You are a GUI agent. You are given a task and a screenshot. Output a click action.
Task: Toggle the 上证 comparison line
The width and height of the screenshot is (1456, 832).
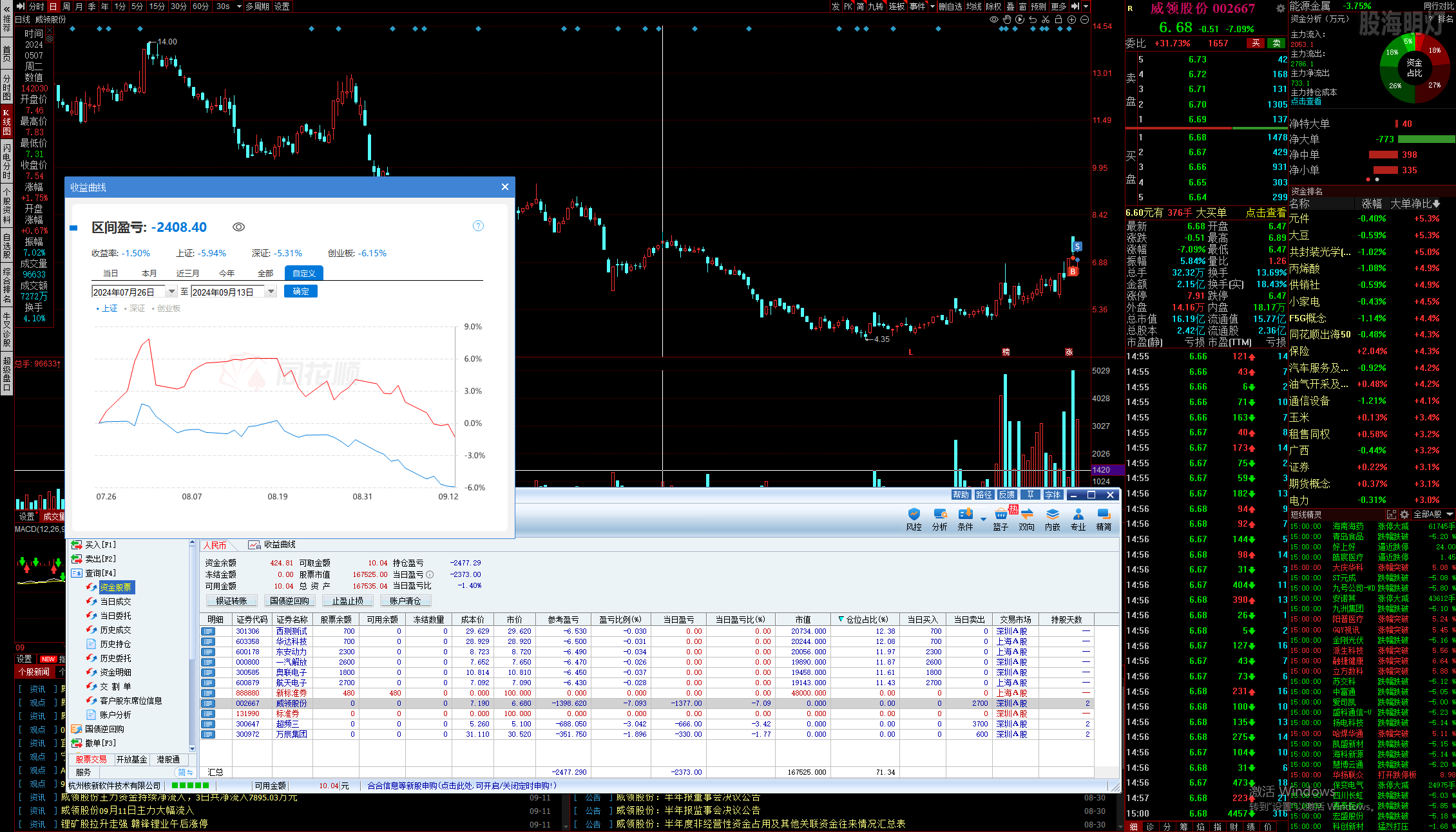[107, 308]
